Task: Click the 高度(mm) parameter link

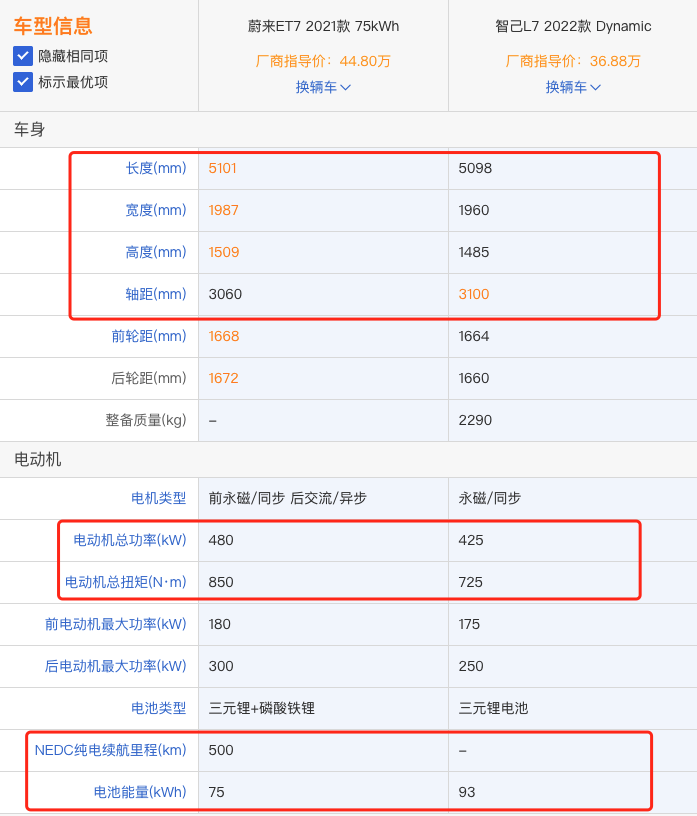Action: pos(156,252)
